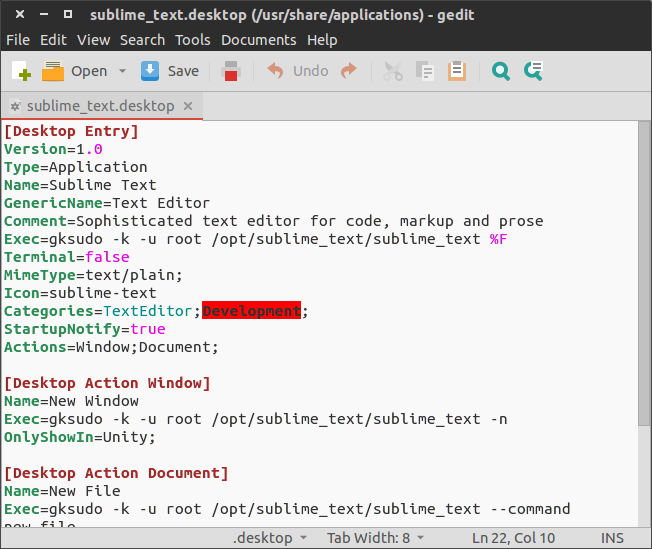The image size is (652, 549).
Task: Click the [Desktop Action Document] header
Action: (x=116, y=473)
